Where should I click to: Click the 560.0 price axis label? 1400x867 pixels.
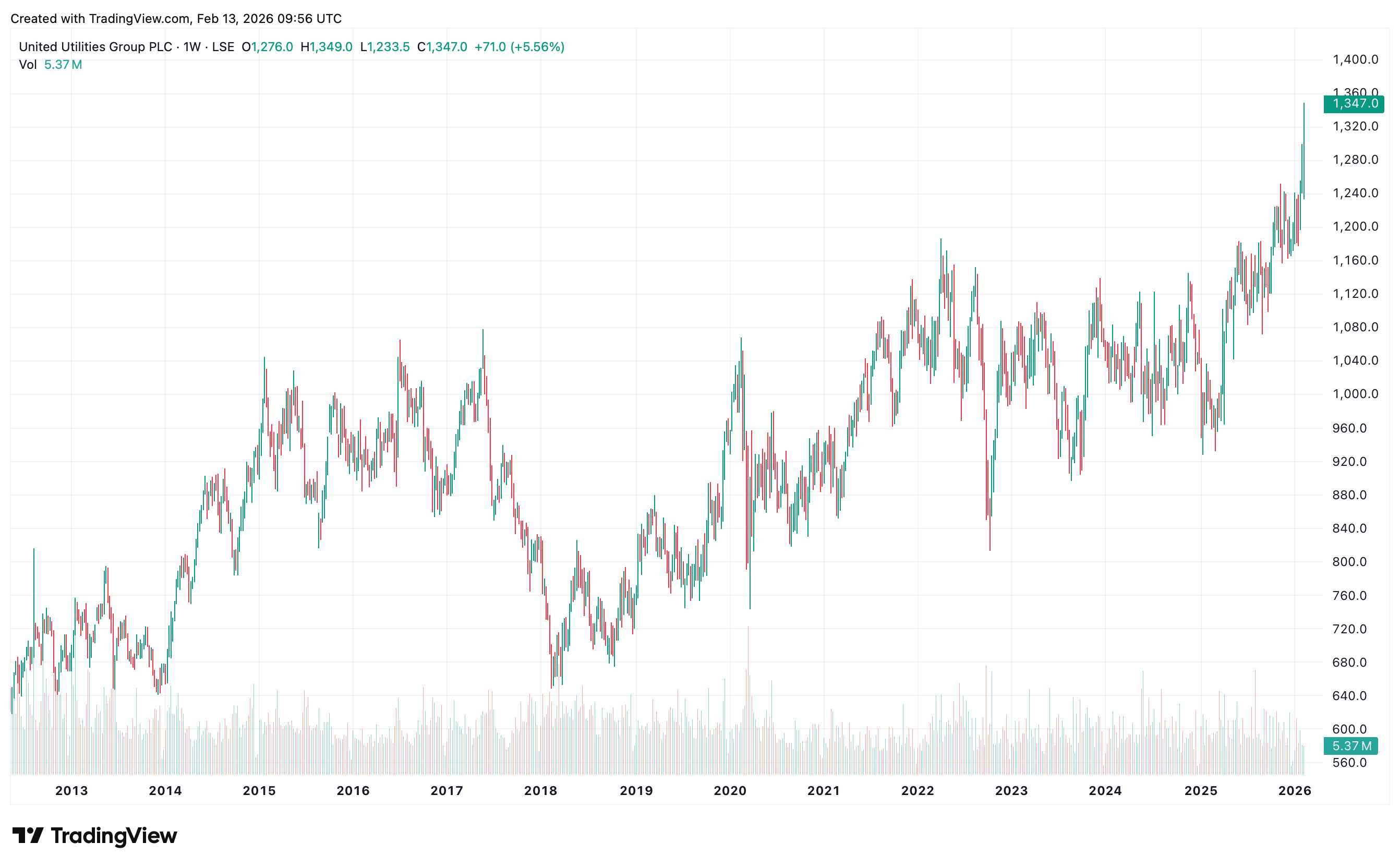(1349, 763)
